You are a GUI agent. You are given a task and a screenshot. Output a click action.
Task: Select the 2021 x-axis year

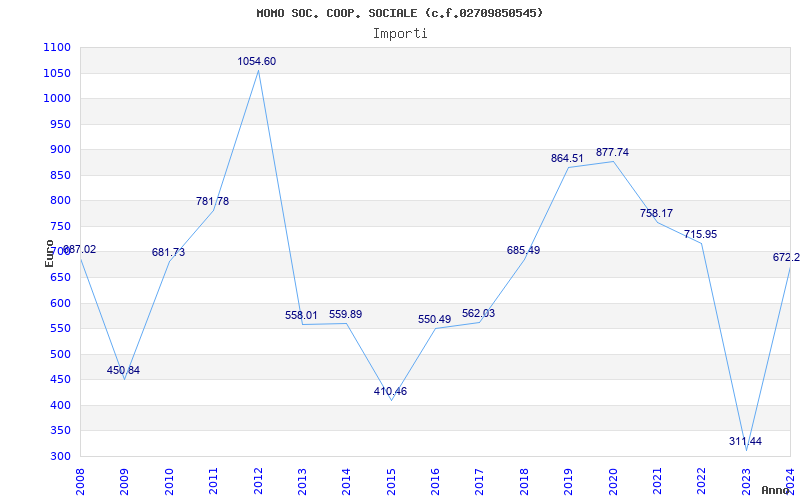[657, 480]
